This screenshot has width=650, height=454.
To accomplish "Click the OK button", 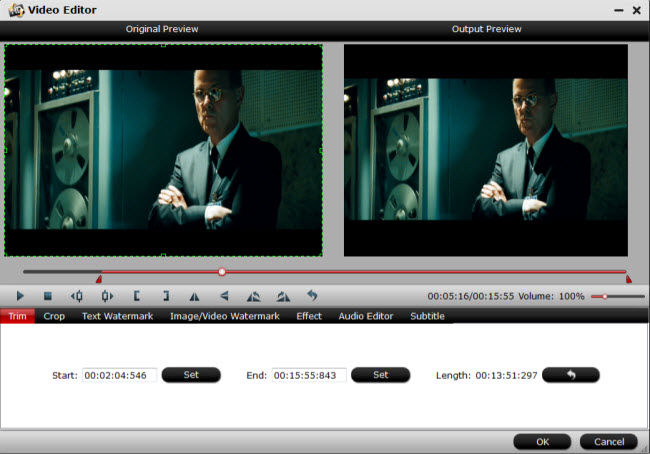I will tap(542, 441).
